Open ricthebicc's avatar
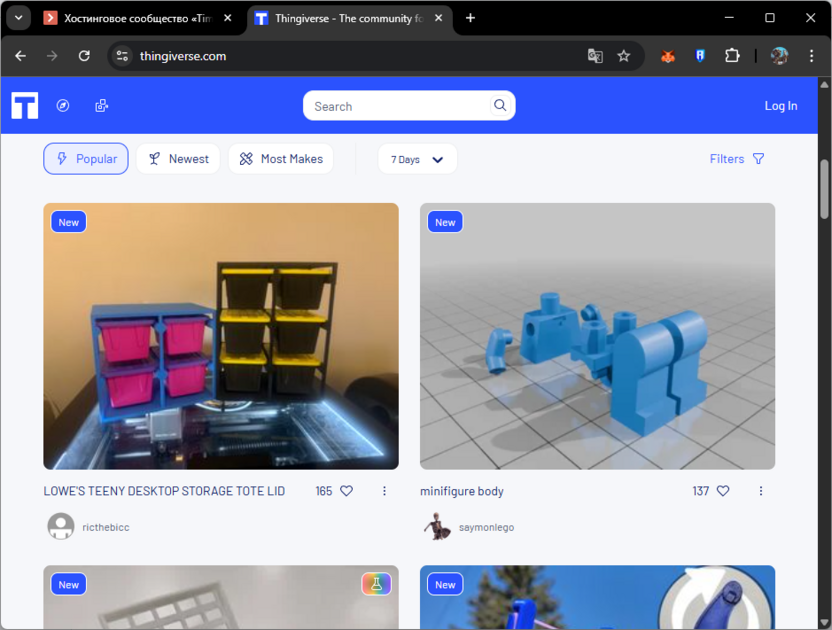This screenshot has height=630, width=832. (x=61, y=527)
